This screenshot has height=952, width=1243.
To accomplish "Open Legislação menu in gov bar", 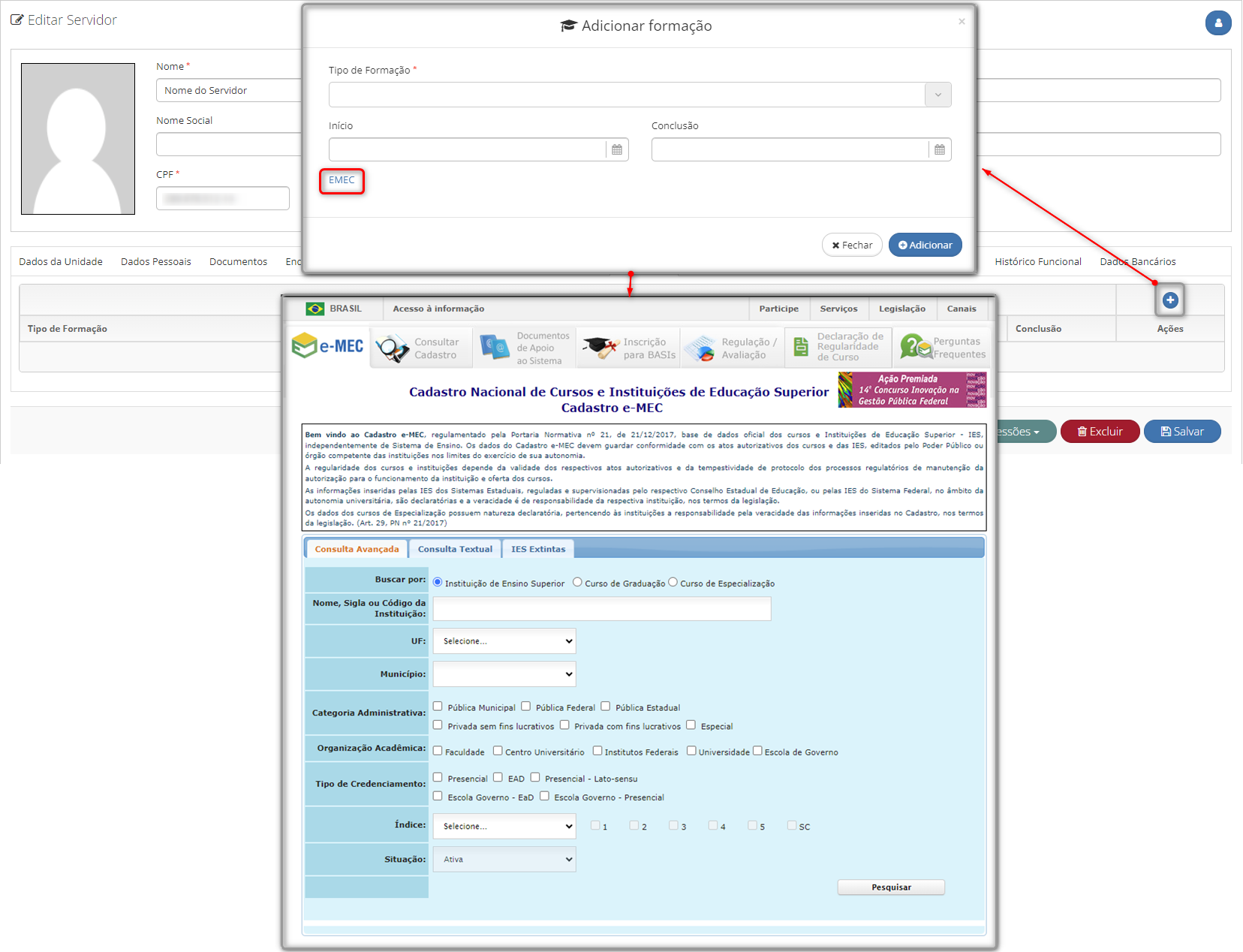I will [902, 309].
